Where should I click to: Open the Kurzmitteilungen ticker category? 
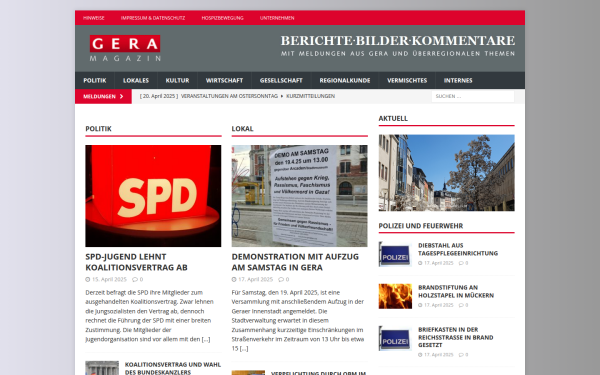tap(310, 96)
